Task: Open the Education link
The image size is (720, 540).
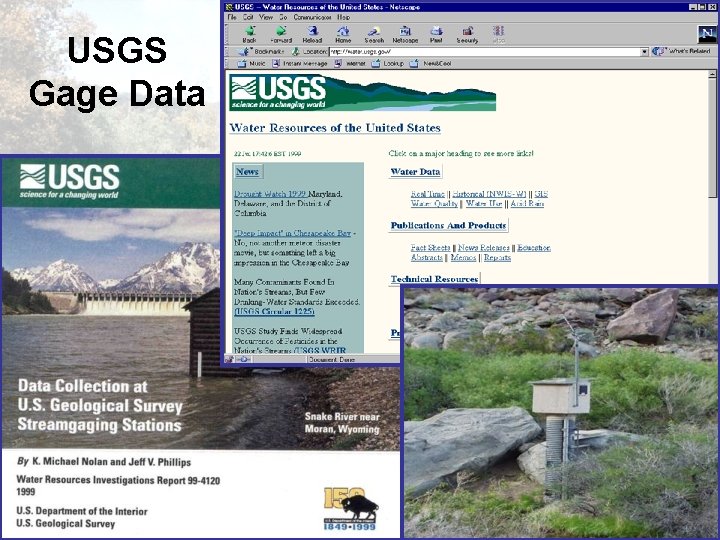Action: click(534, 248)
